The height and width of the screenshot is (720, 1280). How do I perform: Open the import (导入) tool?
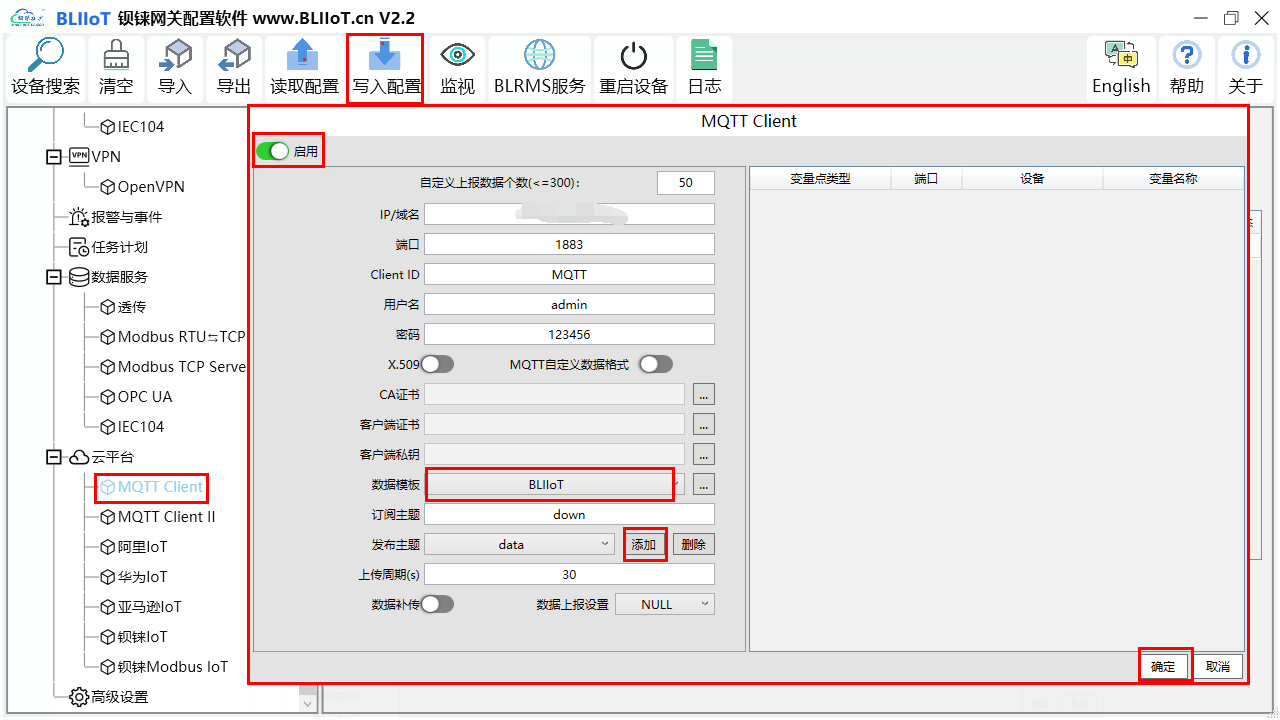pyautogui.click(x=175, y=68)
